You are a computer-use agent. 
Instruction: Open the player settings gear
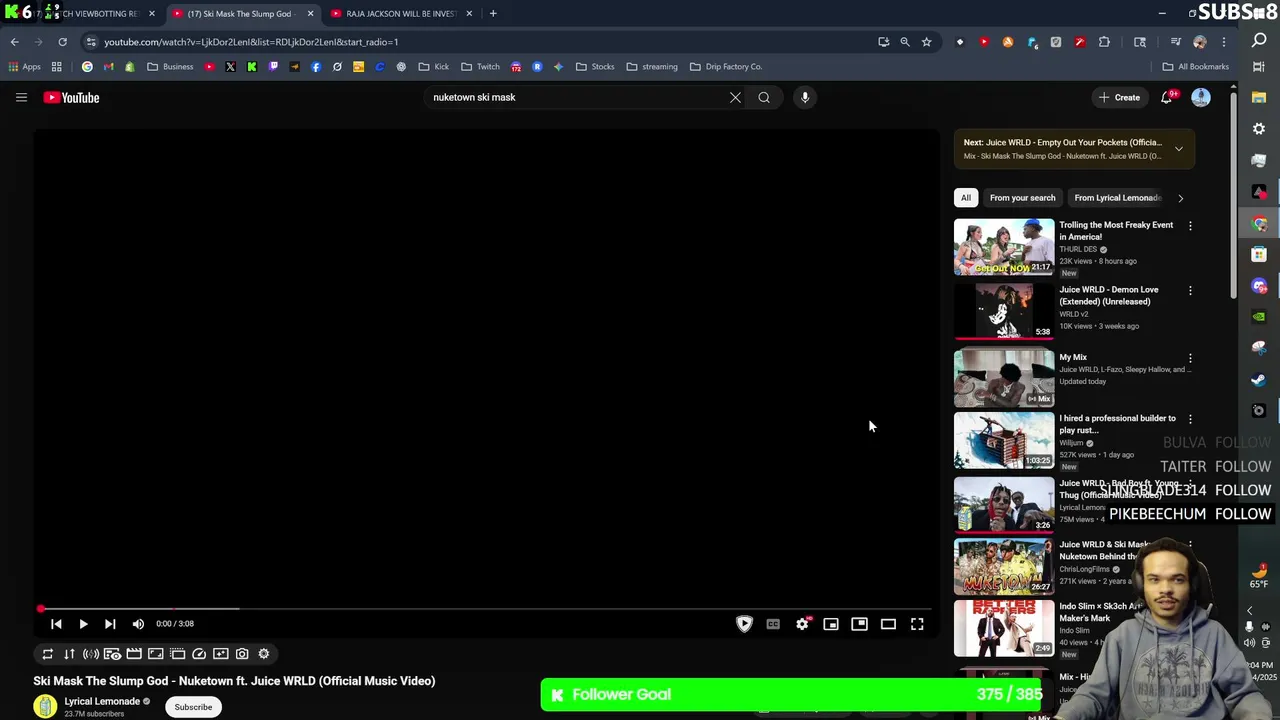[802, 624]
